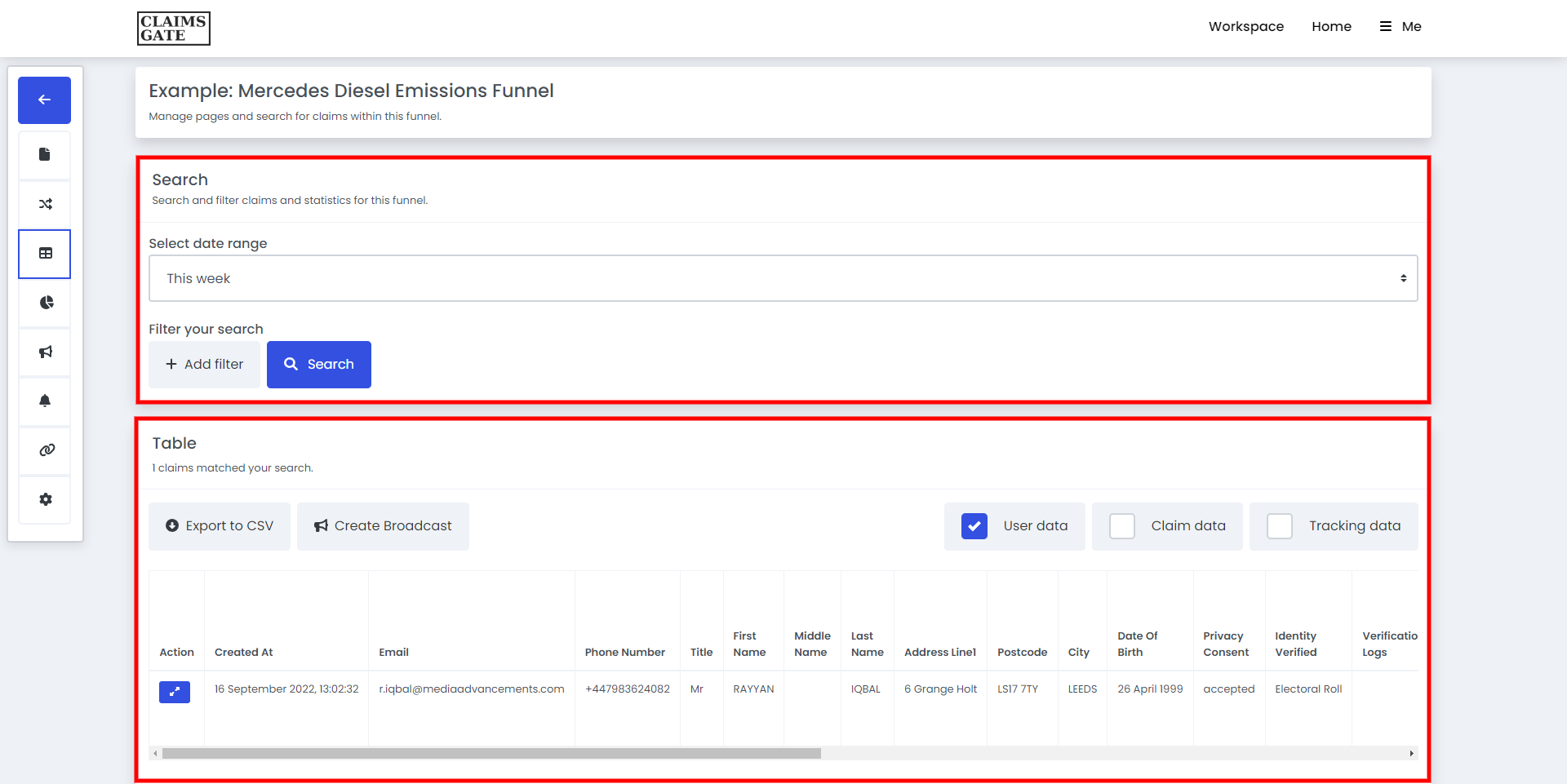Go to Workspace in top navigation

1245,26
